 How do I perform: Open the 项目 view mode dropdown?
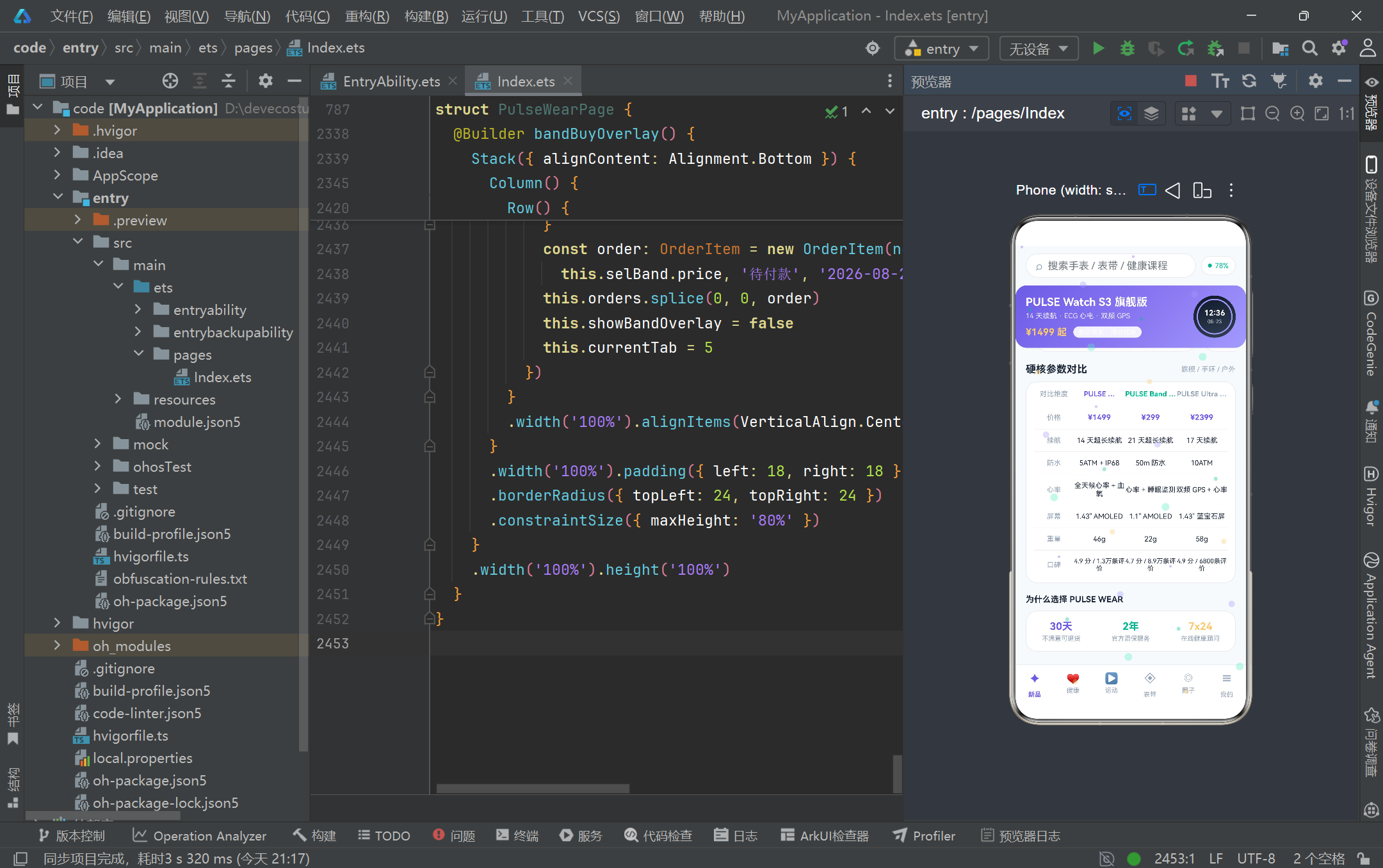[110, 82]
